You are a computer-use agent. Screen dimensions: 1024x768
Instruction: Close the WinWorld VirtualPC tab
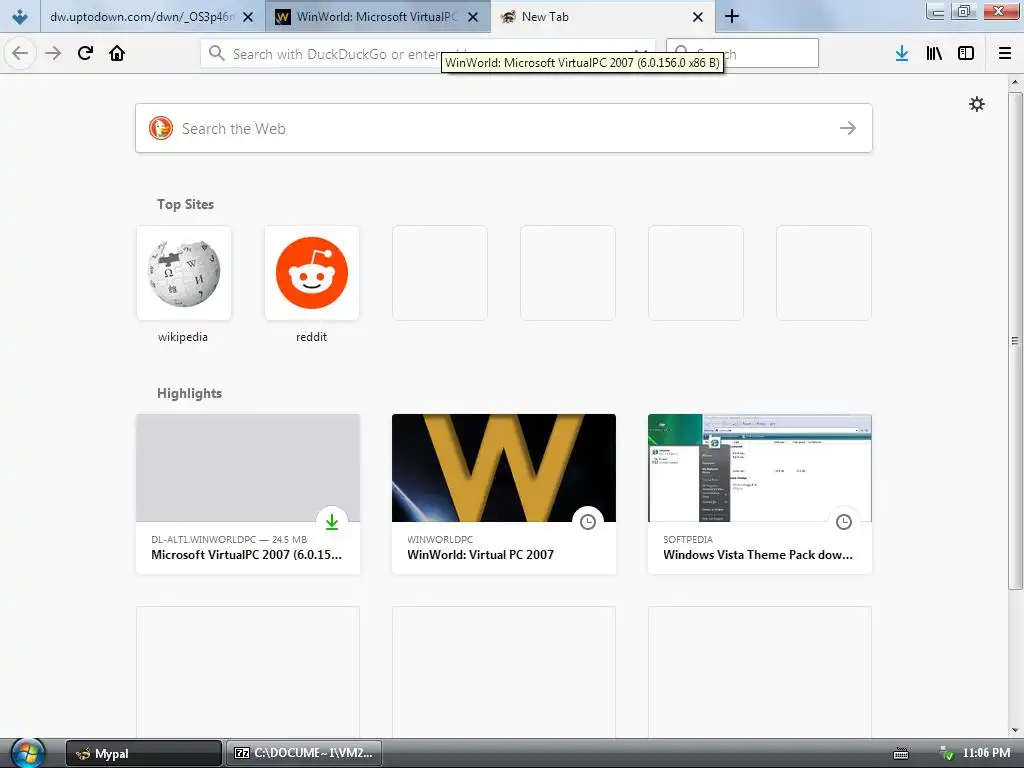tap(473, 17)
